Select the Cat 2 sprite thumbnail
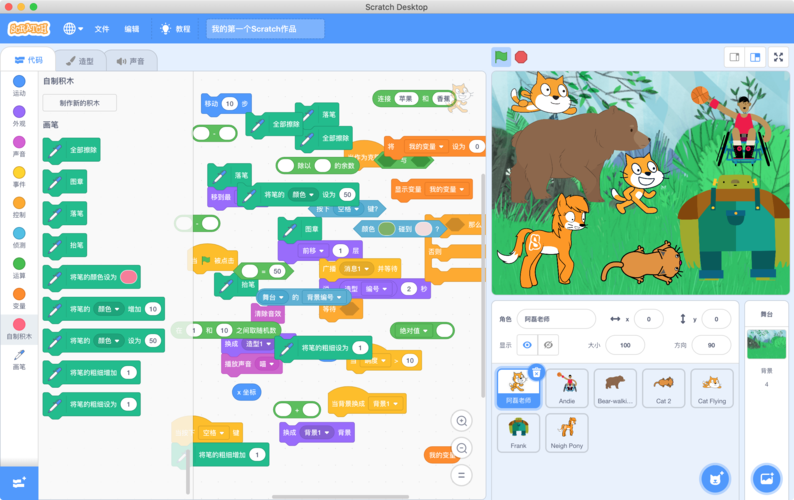The height and width of the screenshot is (500, 794). (x=663, y=388)
